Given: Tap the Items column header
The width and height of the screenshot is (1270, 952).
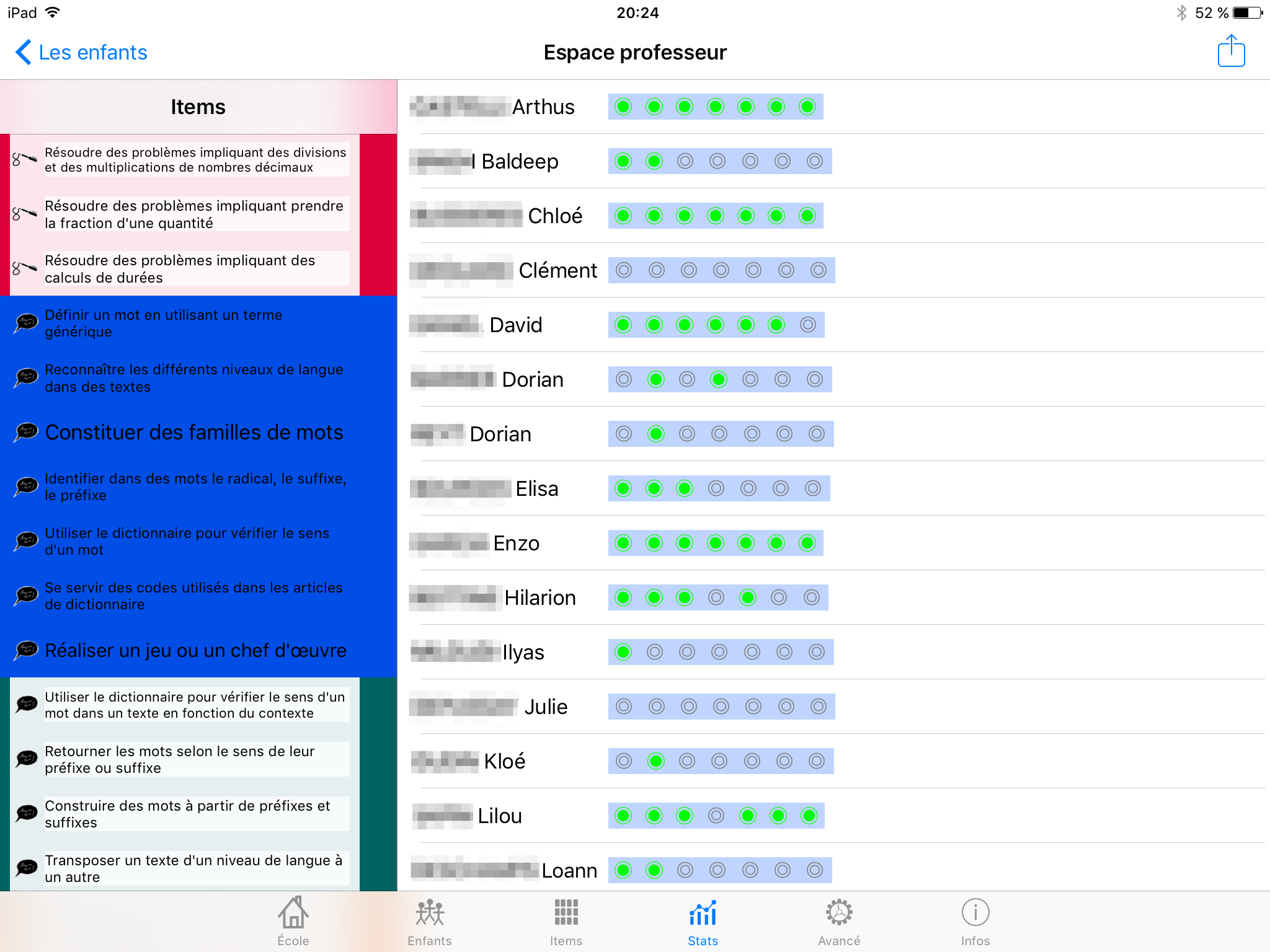Looking at the screenshot, I should (x=198, y=107).
